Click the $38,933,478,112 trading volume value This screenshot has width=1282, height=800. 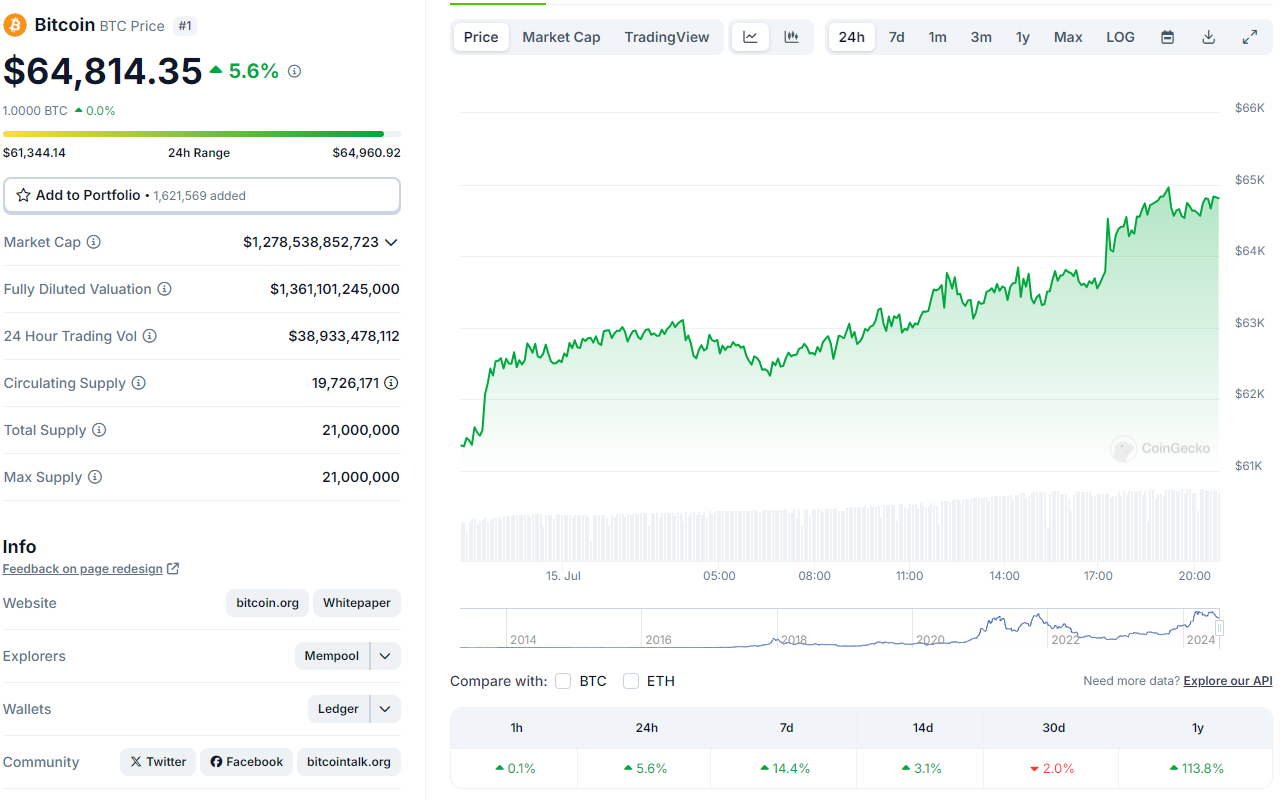coord(344,336)
